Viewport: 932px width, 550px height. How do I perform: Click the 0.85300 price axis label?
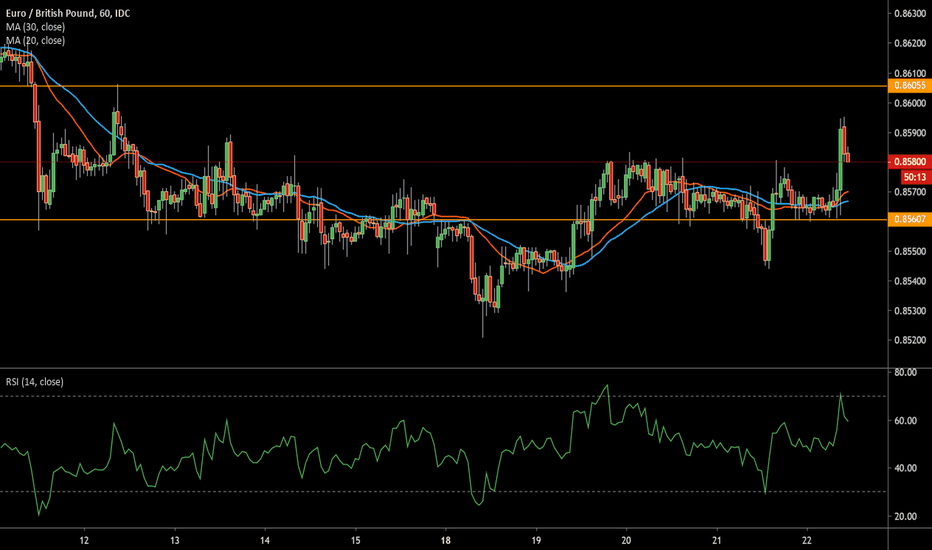point(908,311)
